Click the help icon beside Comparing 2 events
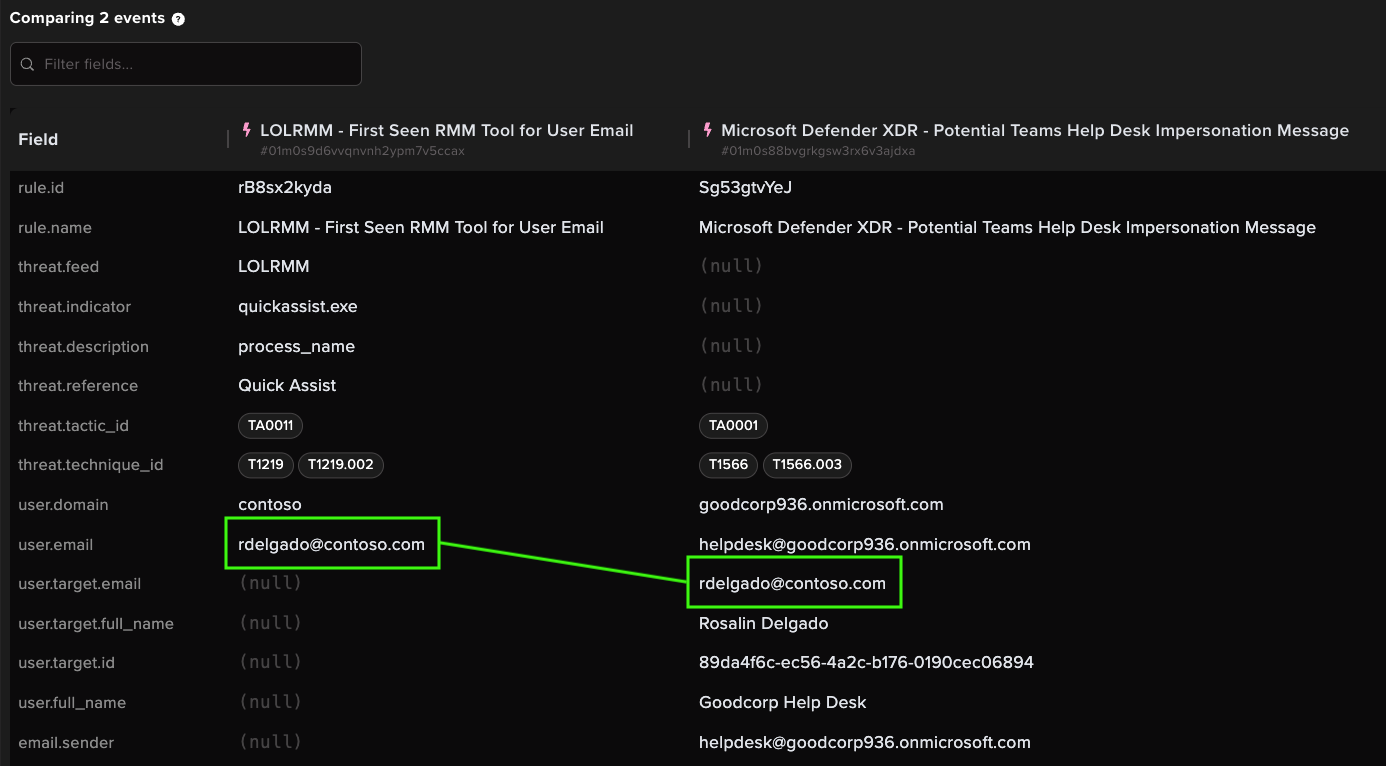Viewport: 1386px width, 766px height. click(x=178, y=19)
